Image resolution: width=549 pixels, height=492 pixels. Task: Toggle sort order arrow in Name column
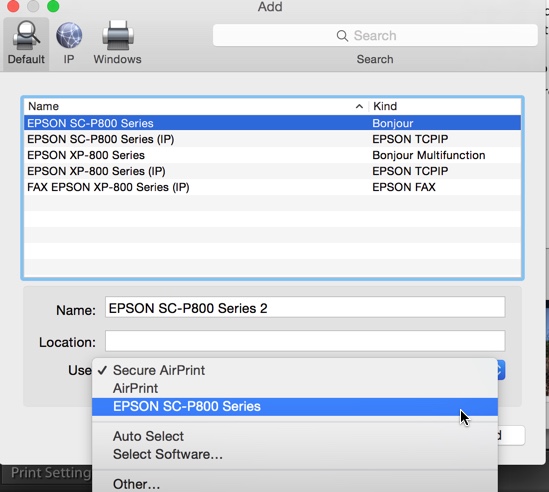(359, 106)
